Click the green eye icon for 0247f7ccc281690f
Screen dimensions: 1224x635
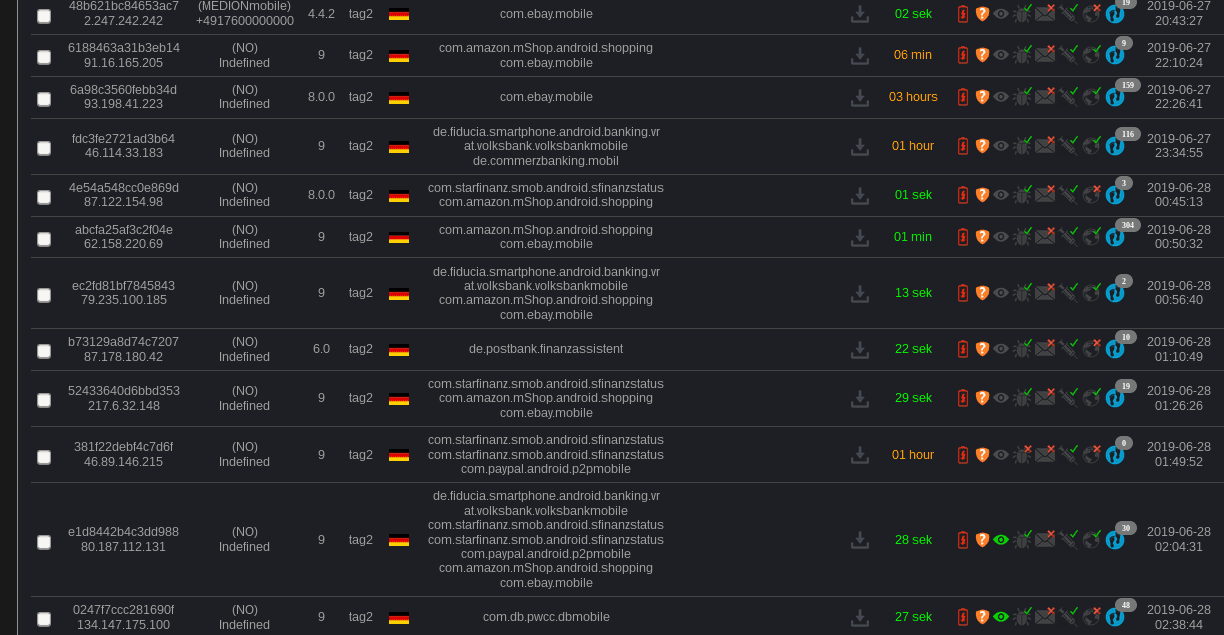pos(1001,617)
